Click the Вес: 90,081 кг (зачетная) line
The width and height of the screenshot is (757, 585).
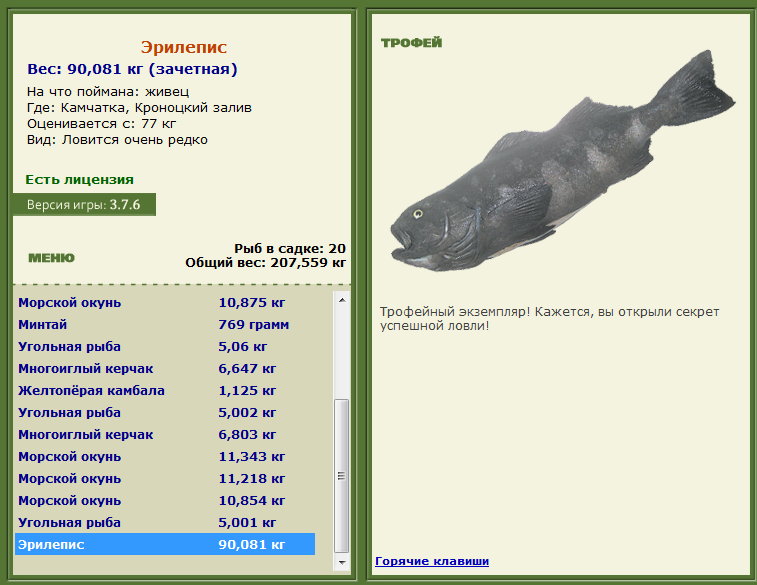point(132,69)
